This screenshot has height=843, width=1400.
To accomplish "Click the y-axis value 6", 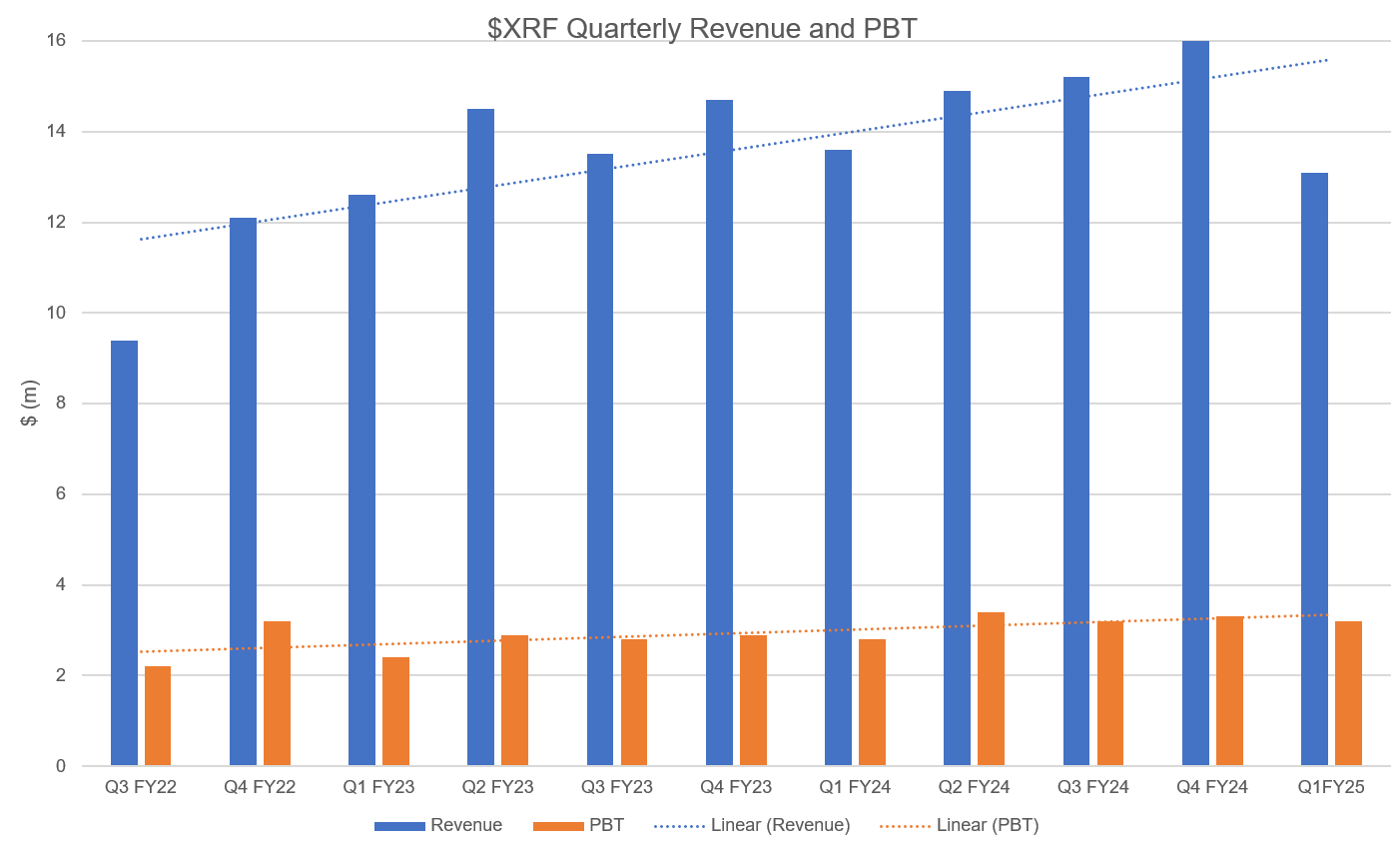I will (61, 493).
